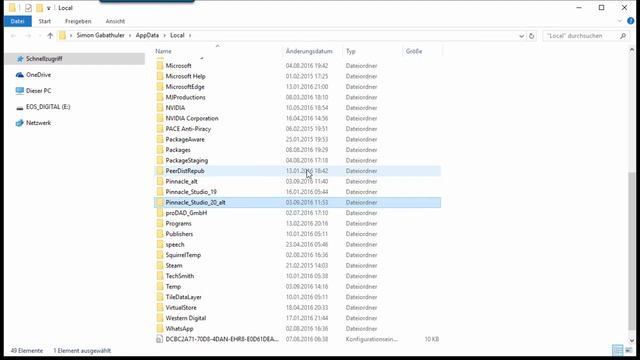Switch to details view layout icon
Screen dimensions: 640x360
(x=618, y=350)
